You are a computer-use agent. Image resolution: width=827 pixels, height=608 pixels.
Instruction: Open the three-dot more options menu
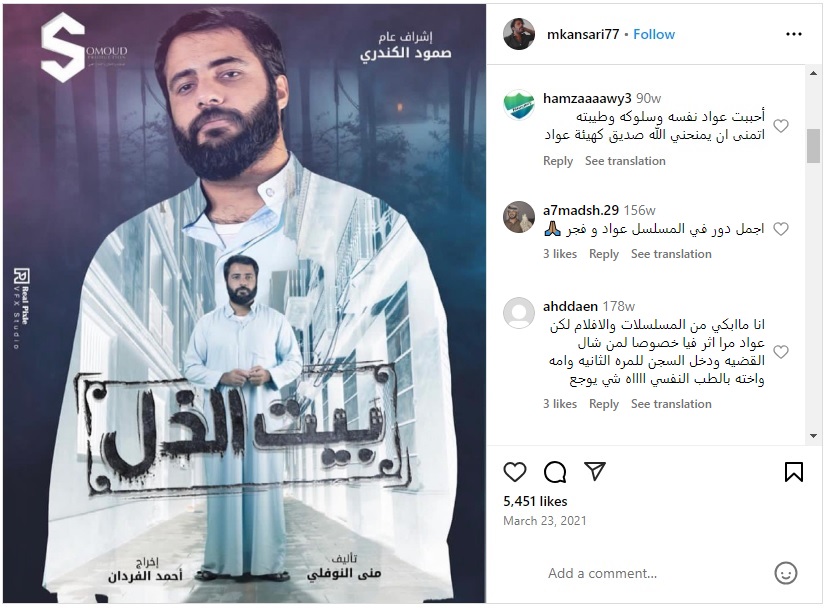point(794,34)
